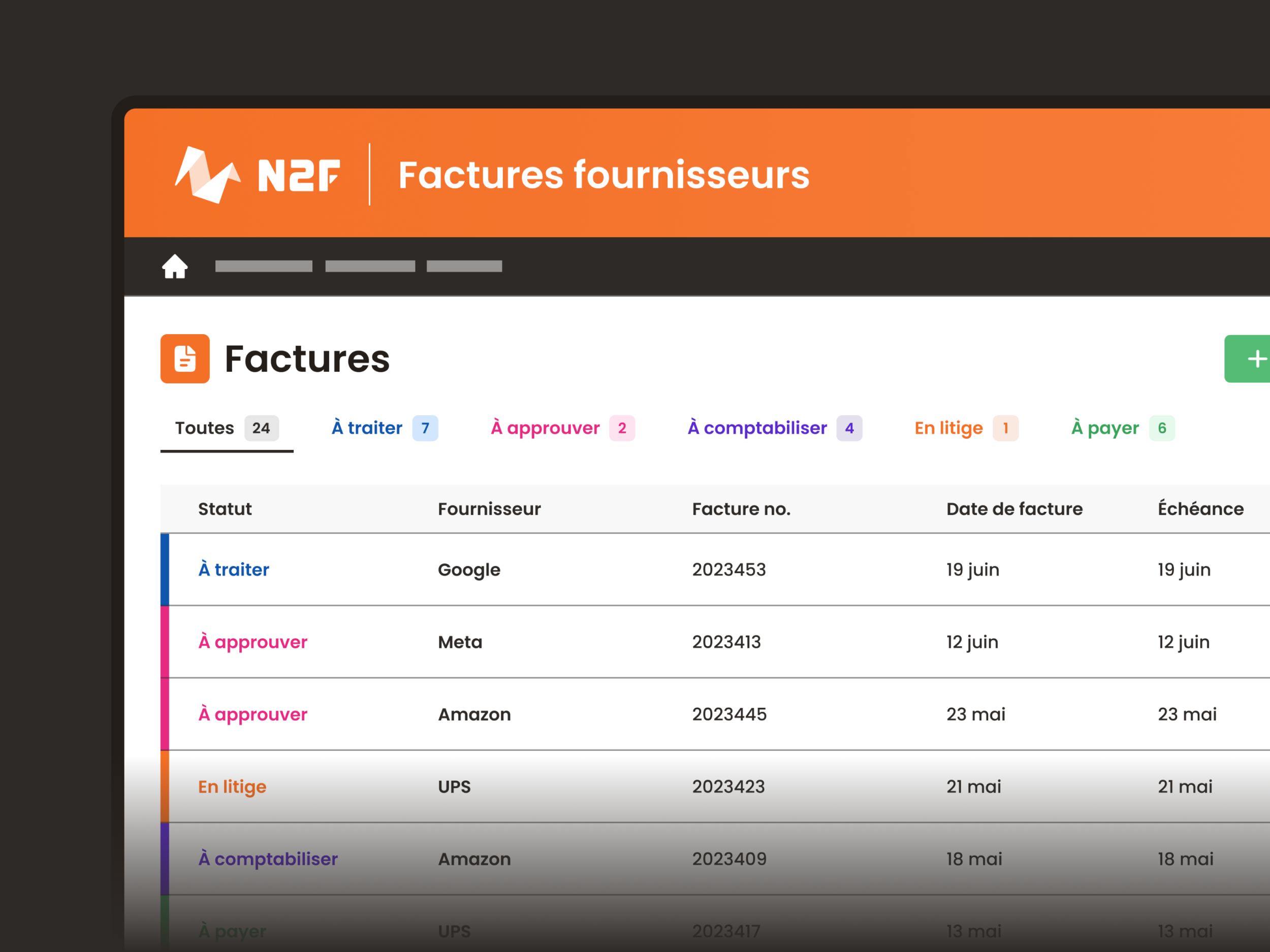
Task: Click the first gray breadcrumb item after home
Action: click(x=264, y=266)
